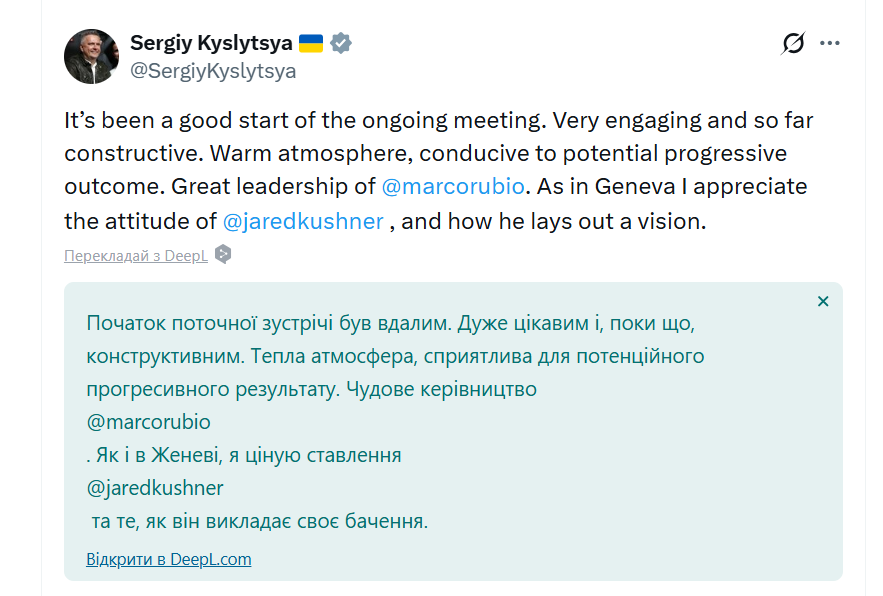Click the "Відкрити в DeepL.com" link
Image resolution: width=883 pixels, height=596 pixels.
(x=169, y=559)
